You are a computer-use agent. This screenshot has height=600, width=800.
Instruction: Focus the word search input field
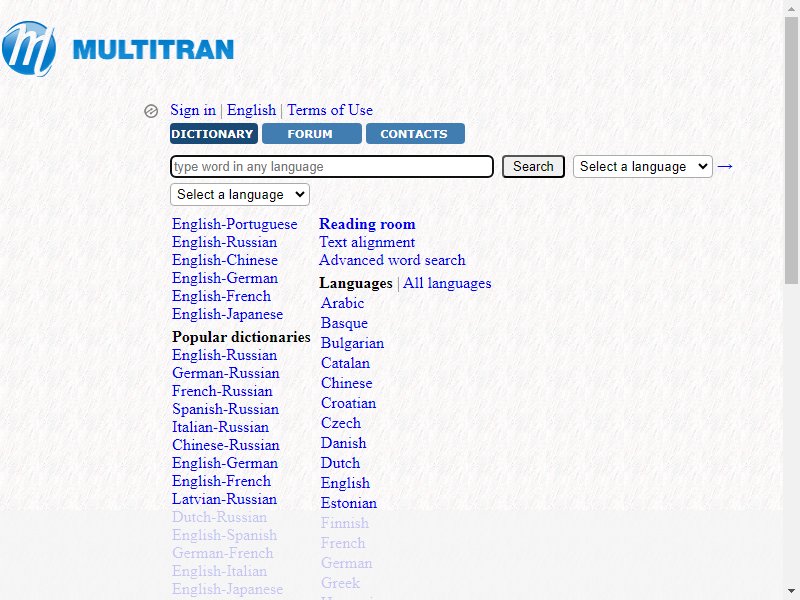click(x=332, y=166)
